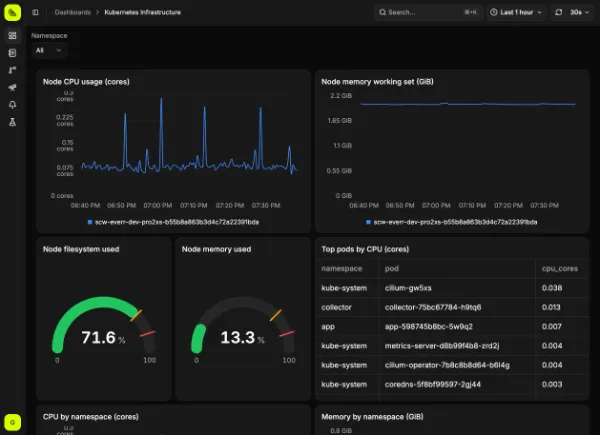This screenshot has height=435, width=600.
Task: Click the 0.013 cpu_cores value
Action: click(551, 307)
